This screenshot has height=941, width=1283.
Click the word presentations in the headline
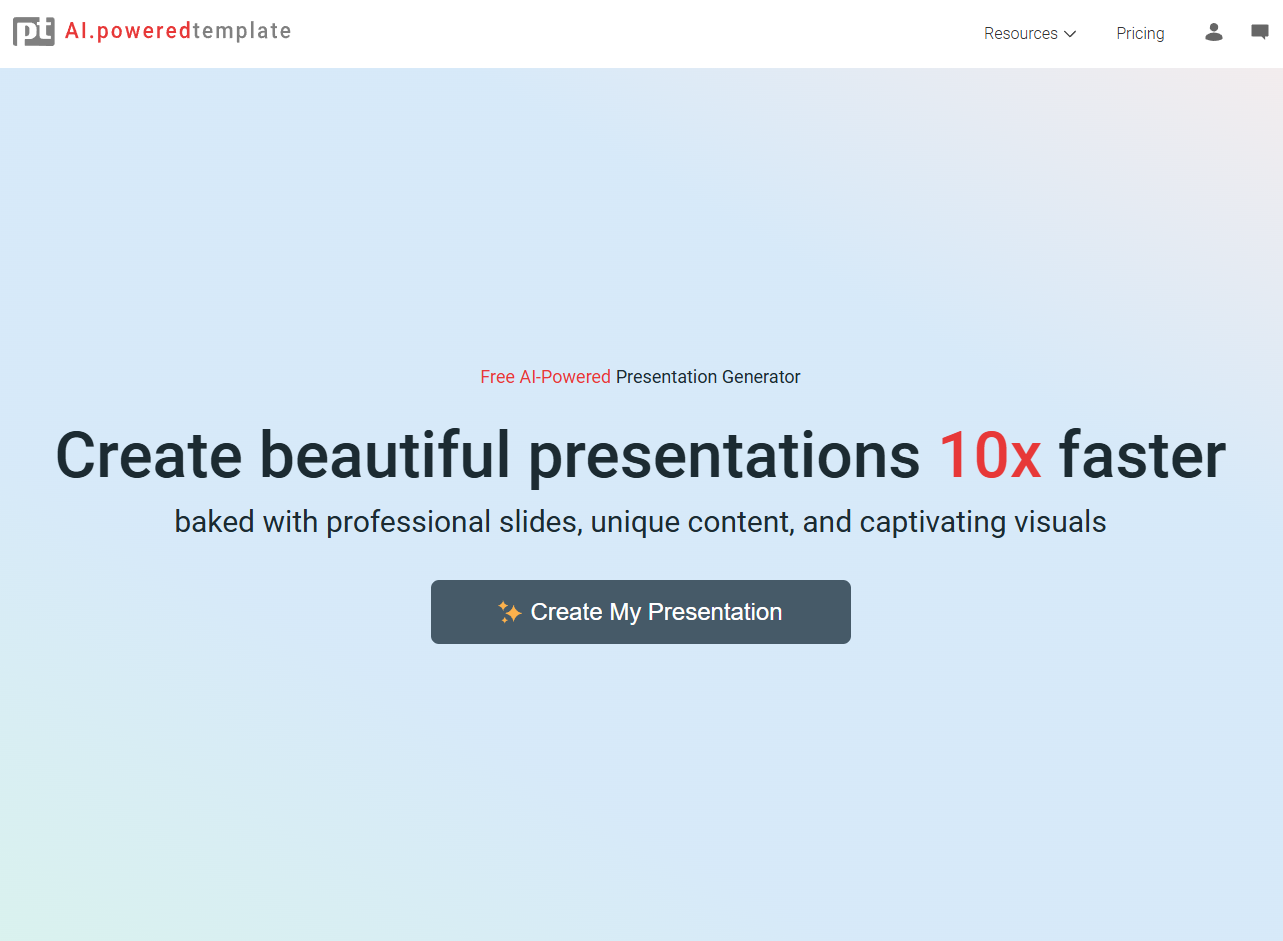pos(723,455)
